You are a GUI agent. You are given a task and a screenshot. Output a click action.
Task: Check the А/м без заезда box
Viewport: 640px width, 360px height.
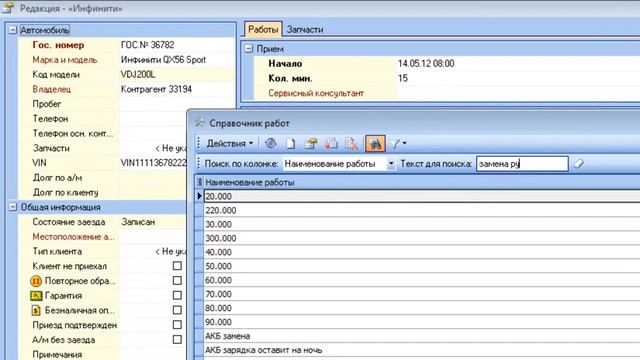[x=177, y=339]
